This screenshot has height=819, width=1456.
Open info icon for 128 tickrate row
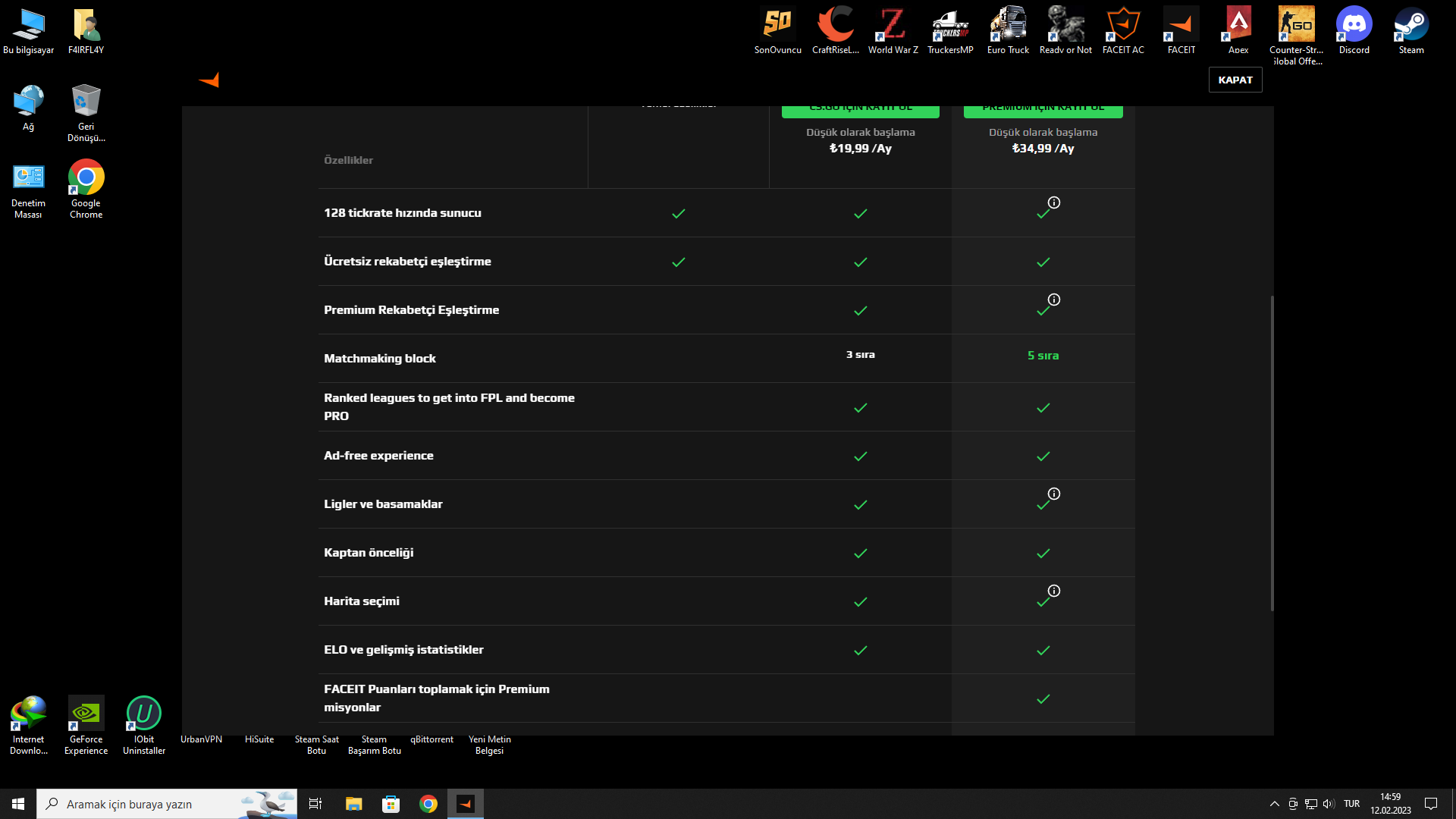pos(1054,202)
